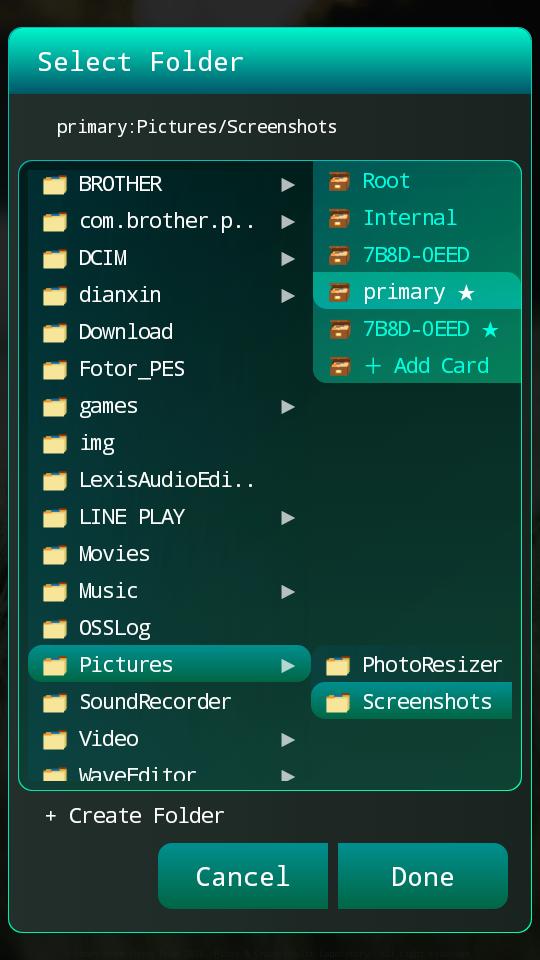Expand the Music folder arrow

[288, 592]
